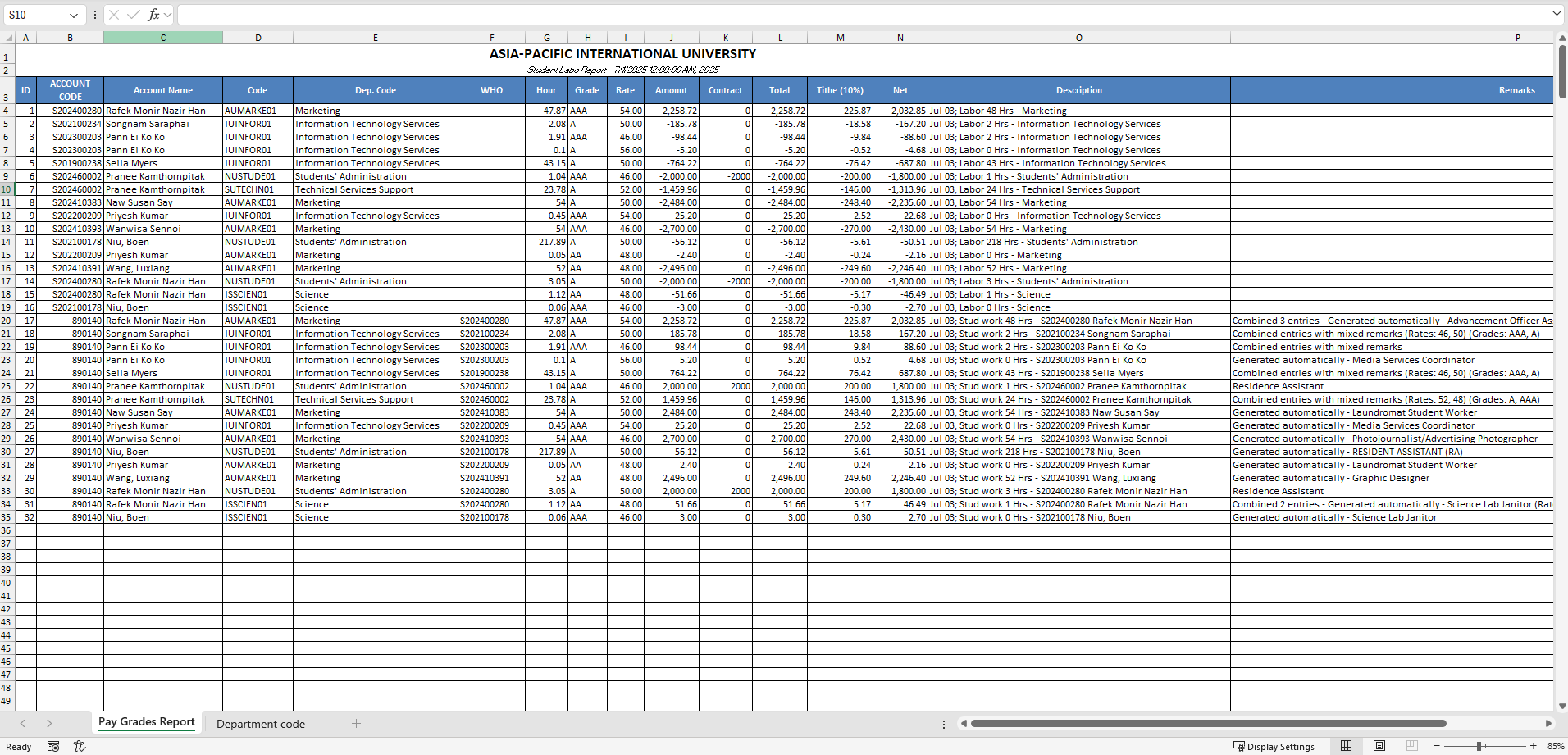
Task: Expand the formula bar with its chevron
Action: coord(1556,14)
